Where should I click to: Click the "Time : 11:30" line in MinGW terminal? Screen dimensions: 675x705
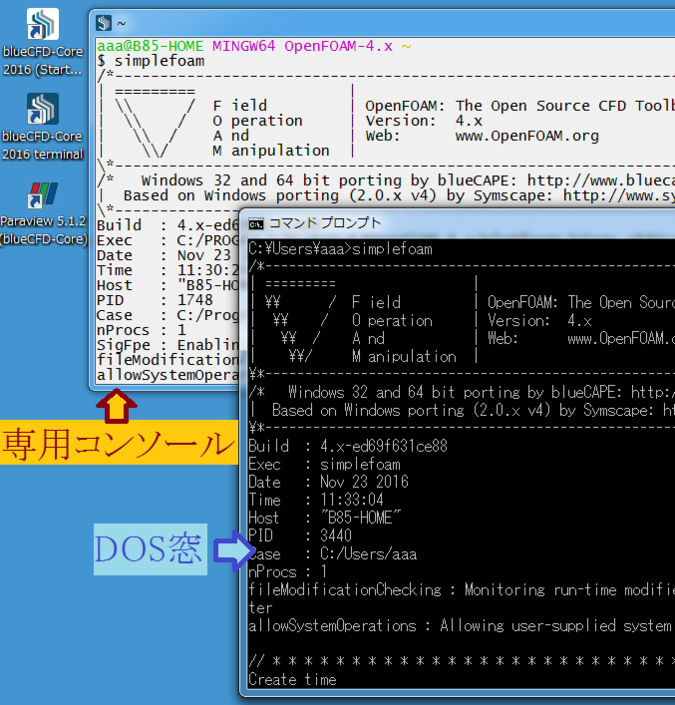[x=167, y=270]
